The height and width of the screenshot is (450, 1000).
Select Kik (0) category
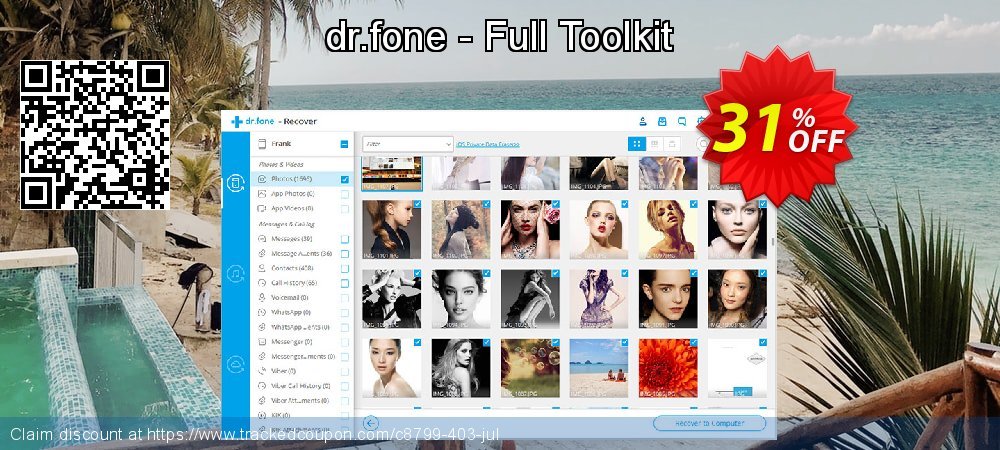point(300,415)
